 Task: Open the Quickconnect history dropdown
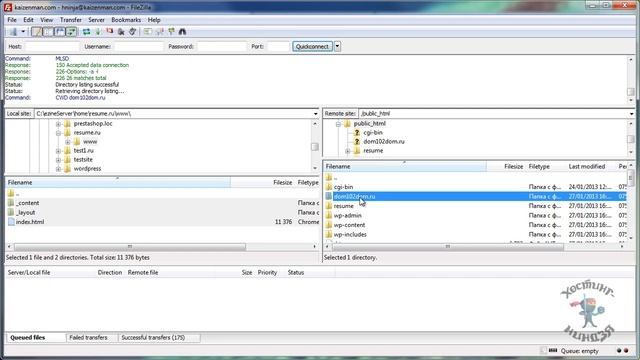click(338, 47)
